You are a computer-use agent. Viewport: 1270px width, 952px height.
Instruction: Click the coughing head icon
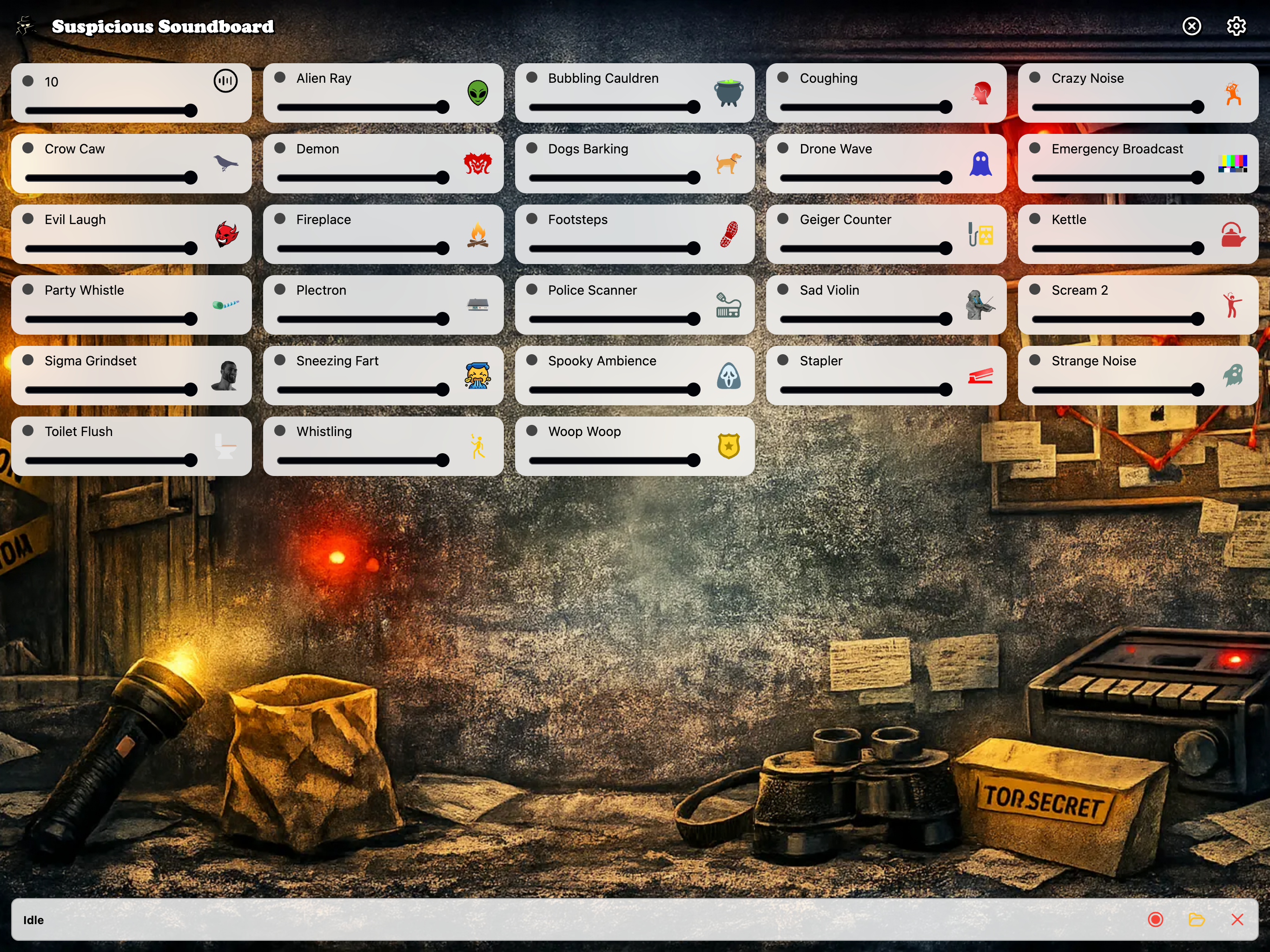point(981,93)
